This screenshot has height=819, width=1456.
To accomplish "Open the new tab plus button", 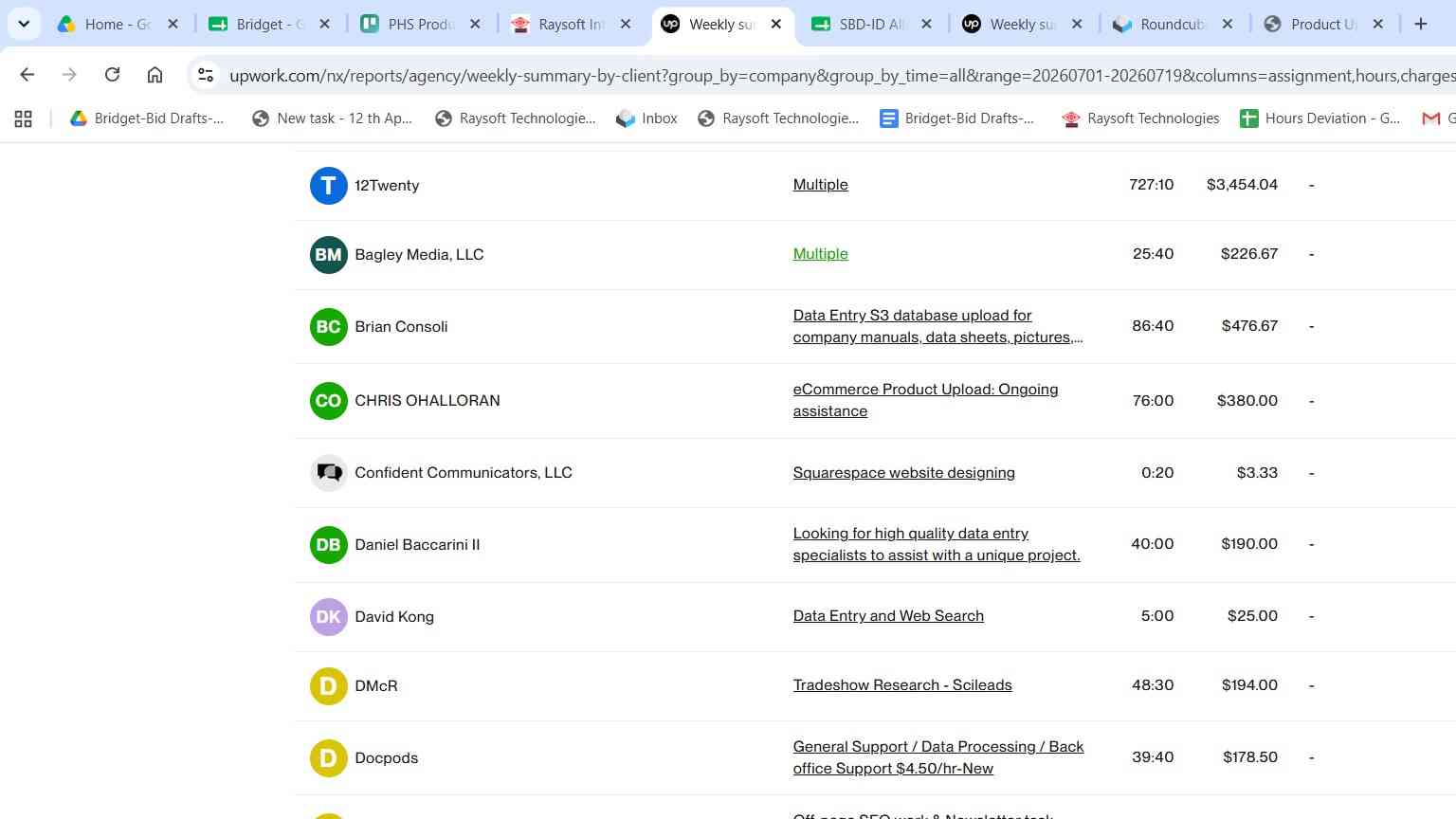I will 1420,24.
